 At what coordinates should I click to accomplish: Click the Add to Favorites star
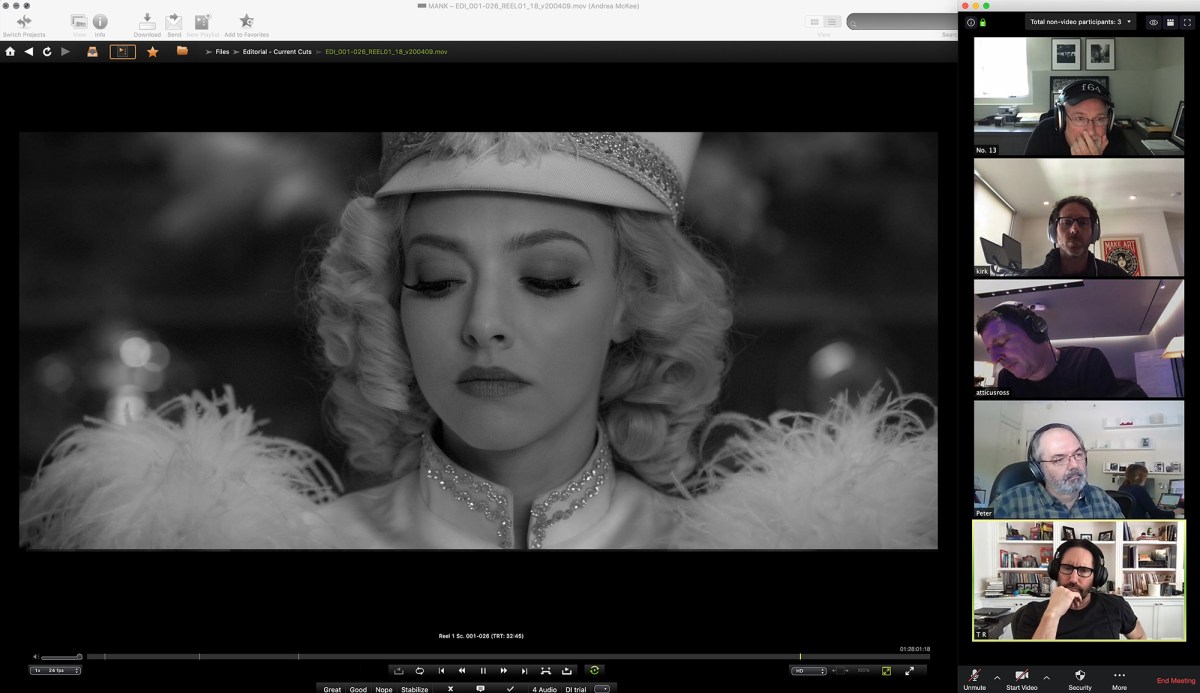[x=246, y=21]
